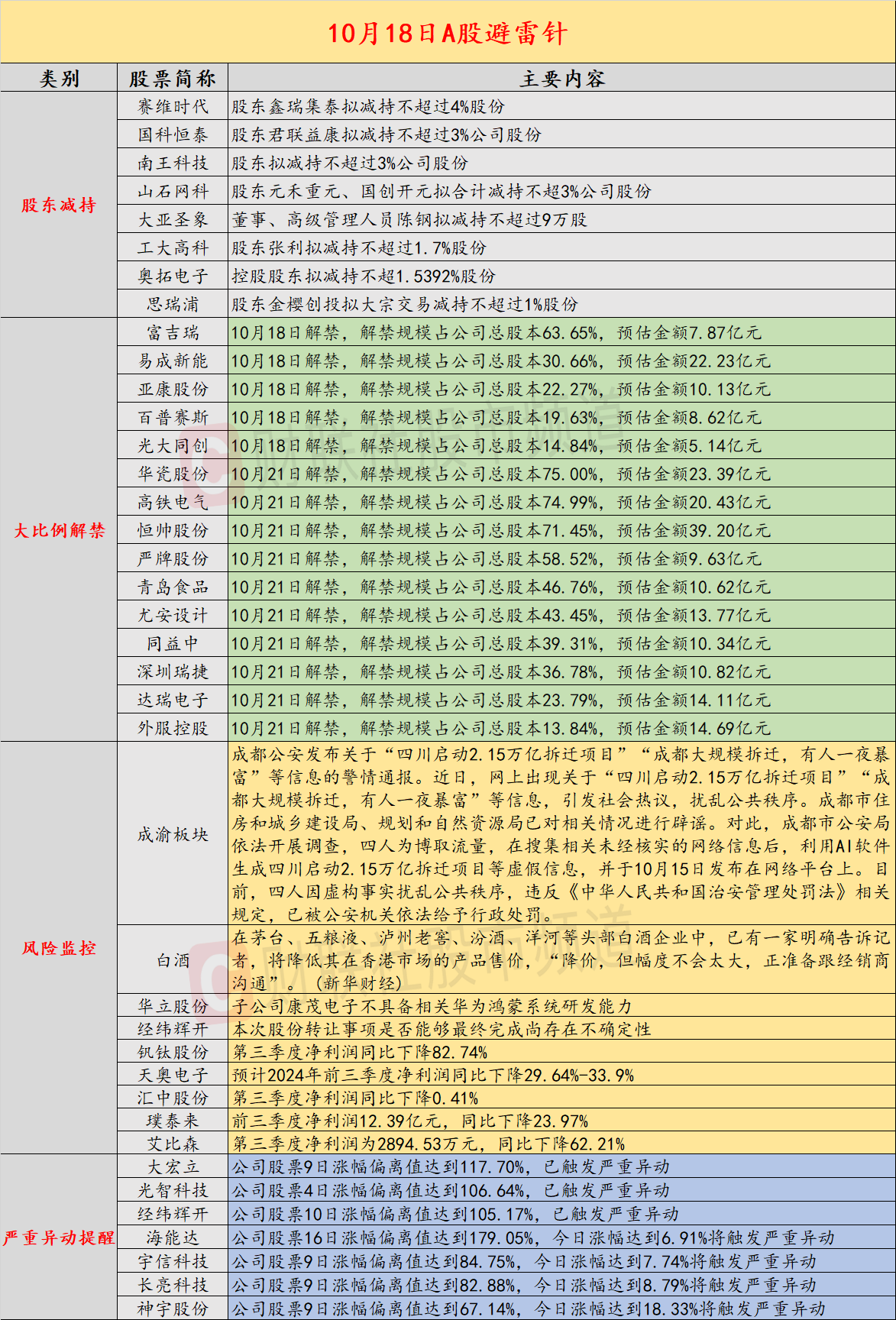Image resolution: width=896 pixels, height=1320 pixels.
Task: Select stock name 艾比森
Action: [x=173, y=1144]
